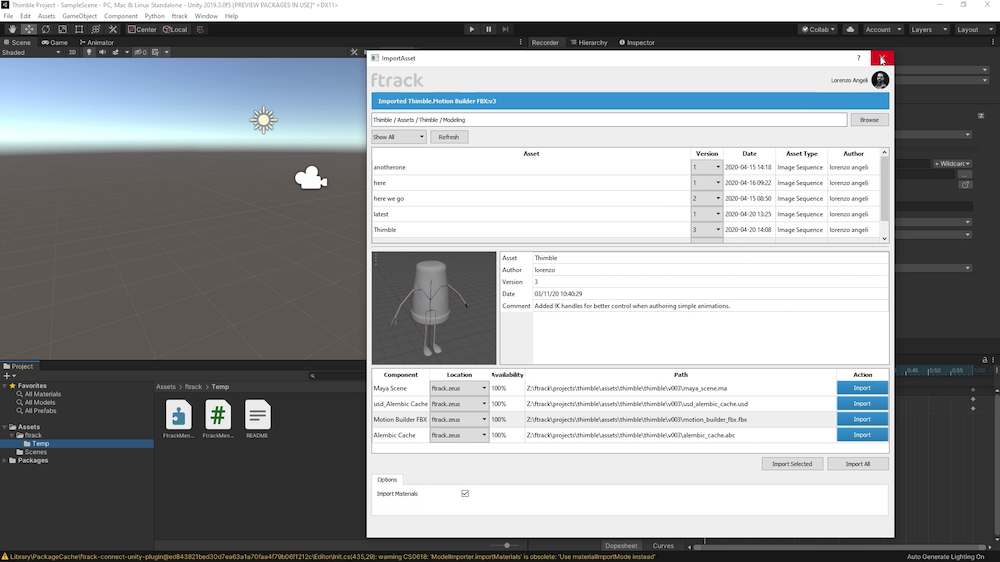The image size is (1000, 562).
Task: Select the Rotate tool
Action: [x=45, y=29]
